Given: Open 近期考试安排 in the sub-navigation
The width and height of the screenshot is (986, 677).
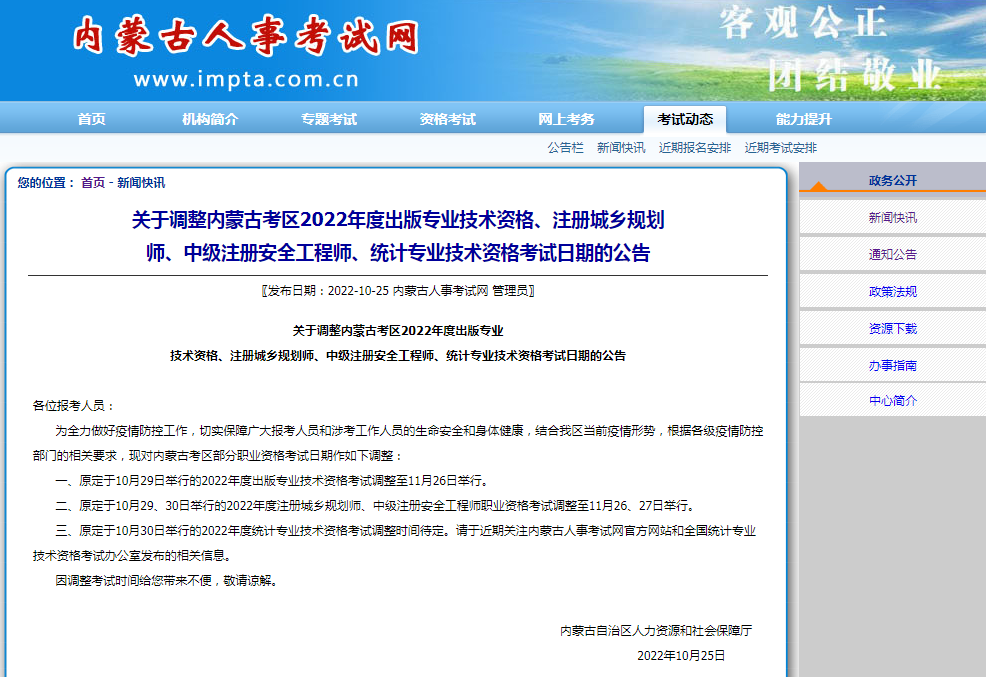Looking at the screenshot, I should coord(780,148).
